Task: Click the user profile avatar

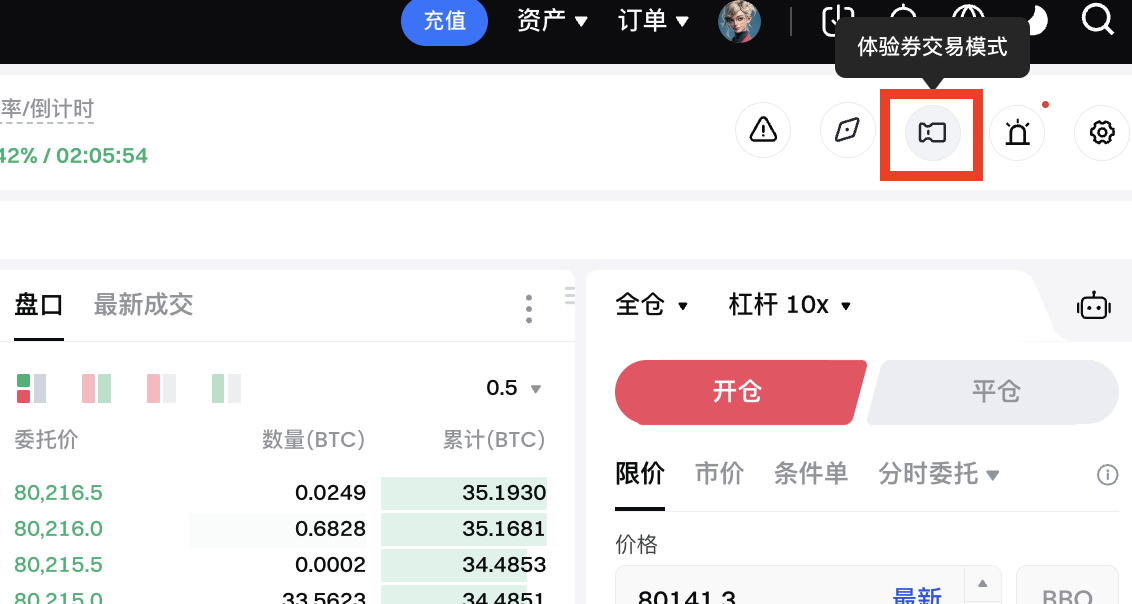Action: [x=740, y=21]
